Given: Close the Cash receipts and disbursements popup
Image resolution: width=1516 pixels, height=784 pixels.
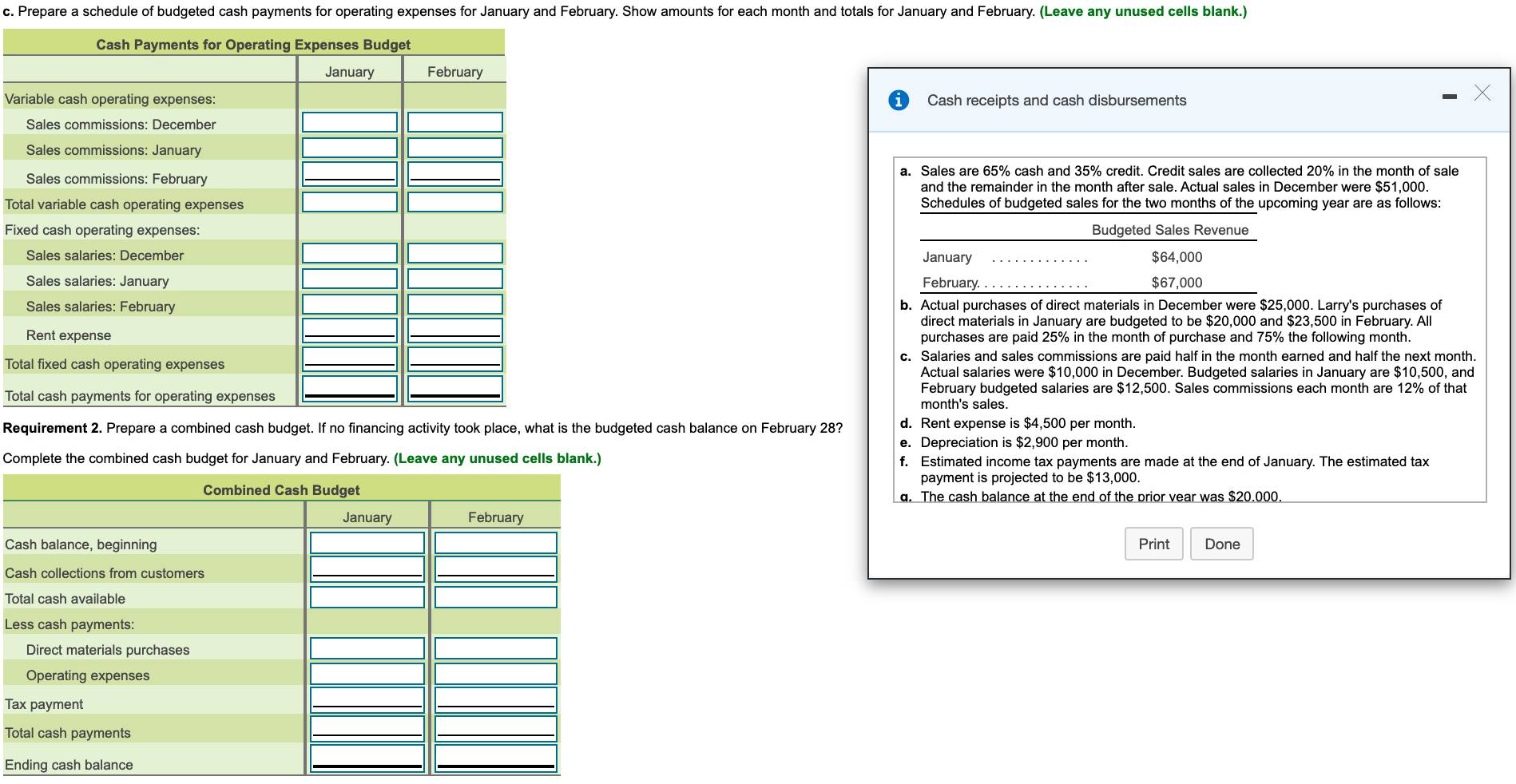Looking at the screenshot, I should point(1482,93).
